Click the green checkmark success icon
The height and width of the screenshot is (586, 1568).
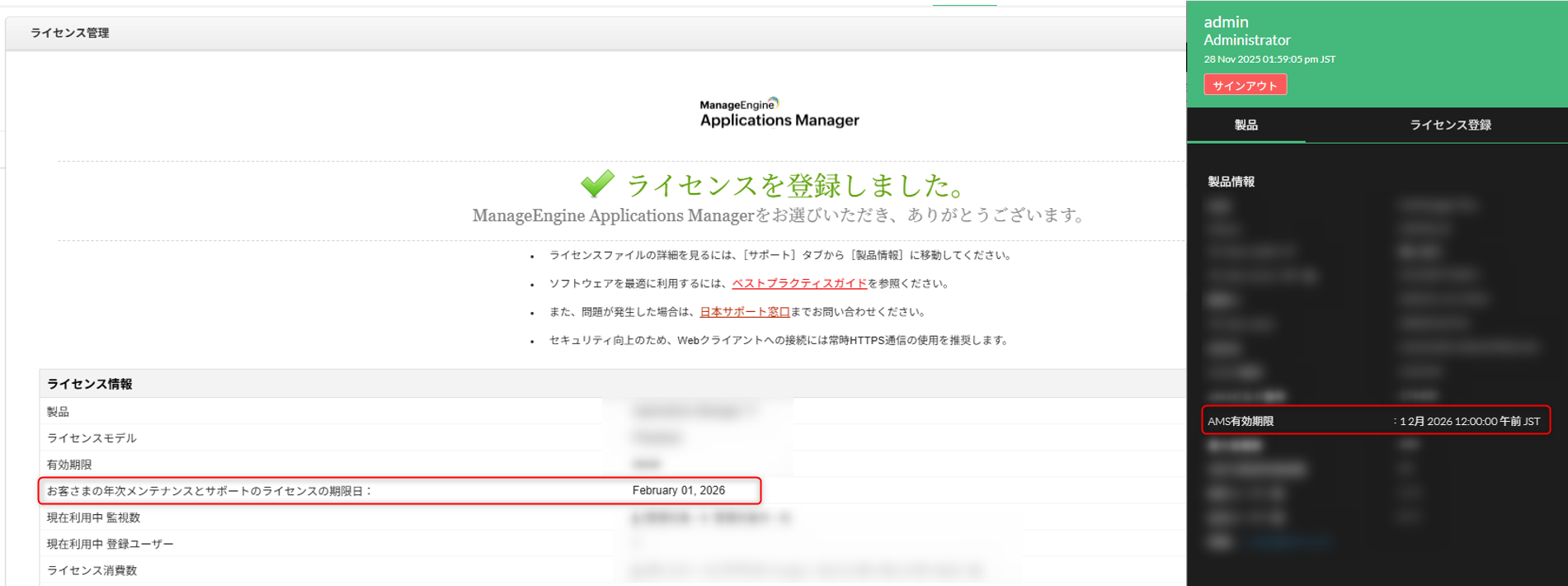(x=597, y=184)
